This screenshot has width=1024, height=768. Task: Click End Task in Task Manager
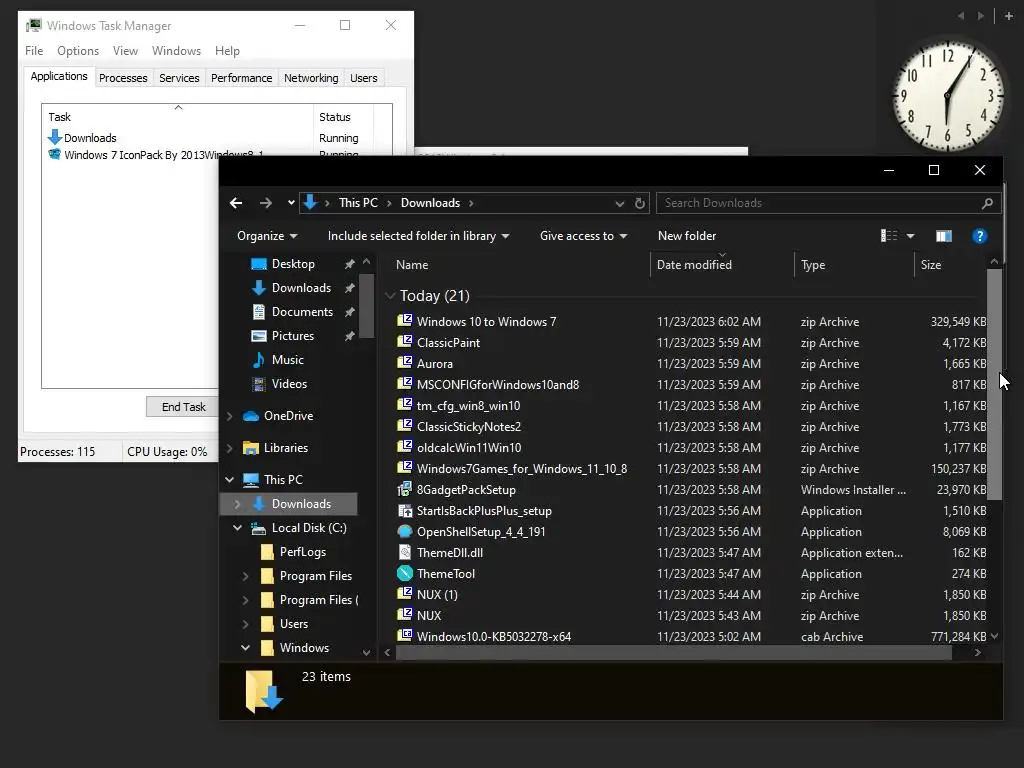183,407
